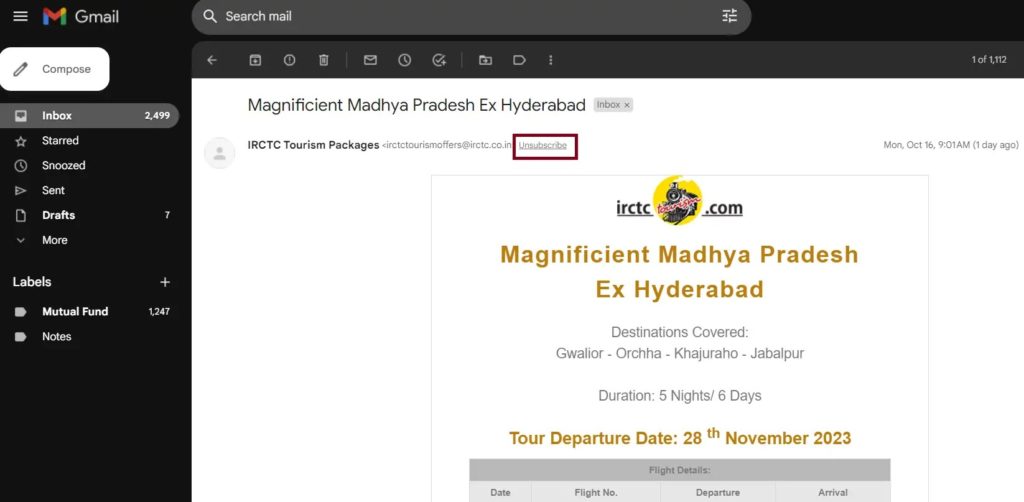The width and height of the screenshot is (1024, 502).
Task: Click the 'Date' table header
Action: (x=500, y=493)
